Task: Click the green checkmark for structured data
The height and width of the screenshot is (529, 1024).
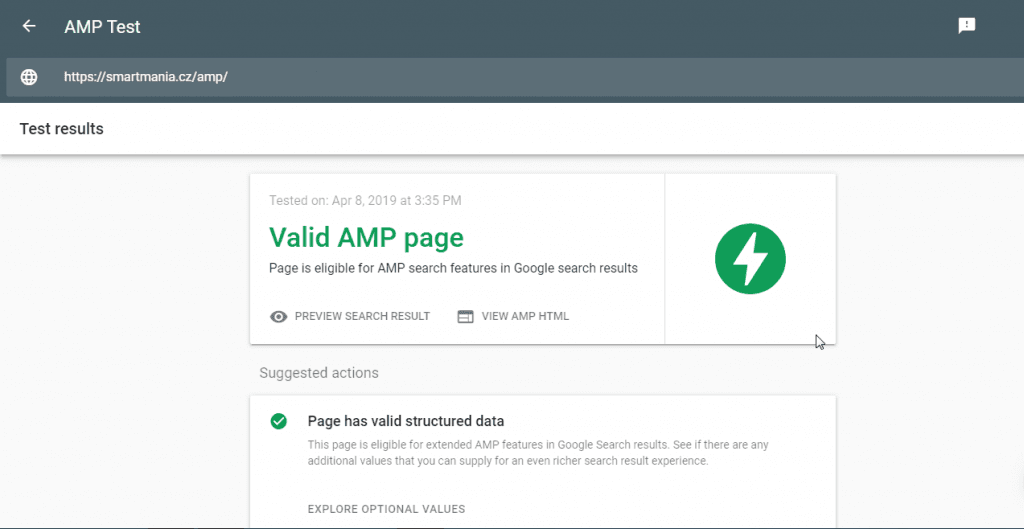Action: pos(279,421)
